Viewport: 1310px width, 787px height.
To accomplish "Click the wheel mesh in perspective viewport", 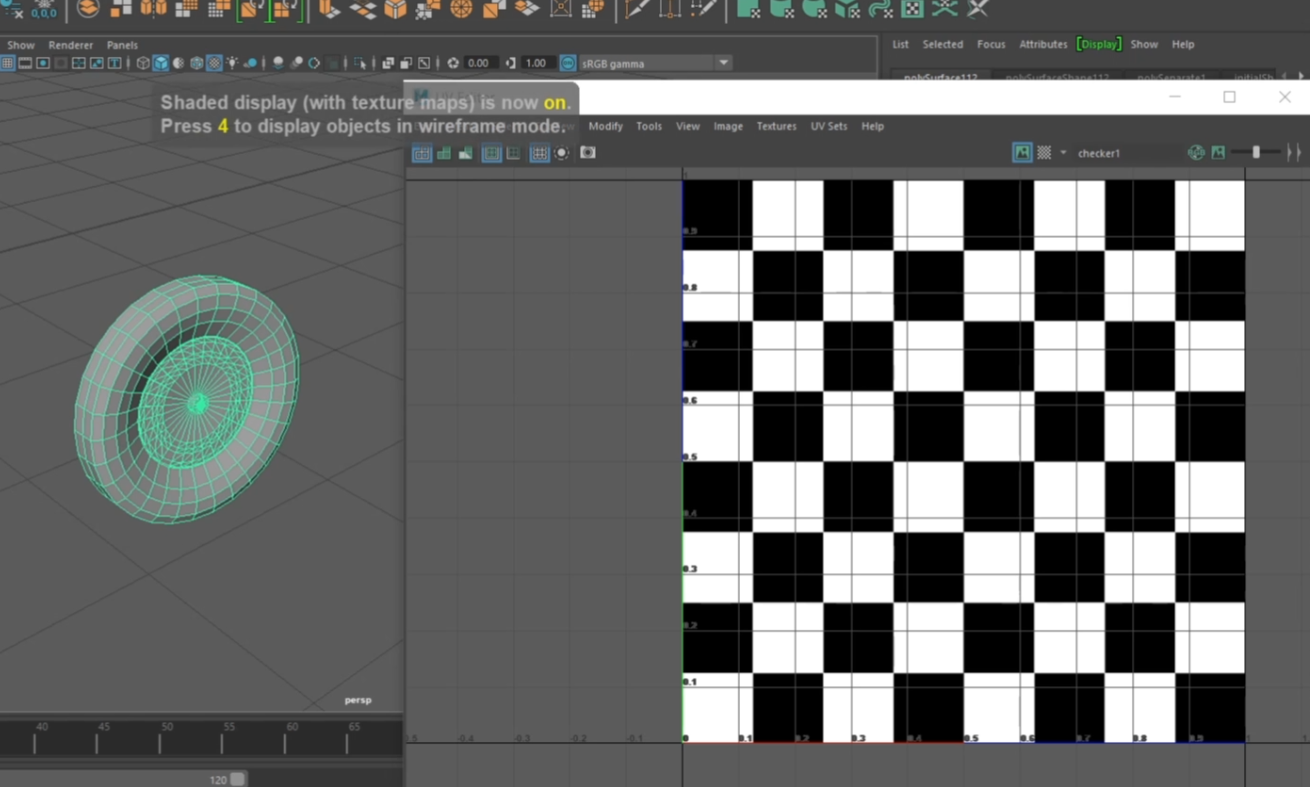I will pyautogui.click(x=187, y=398).
